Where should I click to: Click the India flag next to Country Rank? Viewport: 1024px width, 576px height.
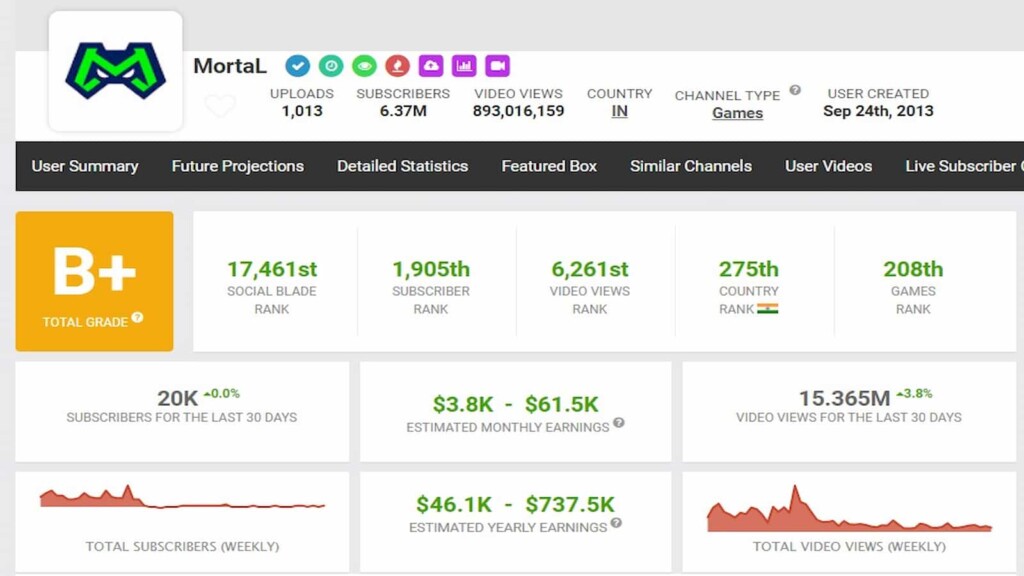768,309
